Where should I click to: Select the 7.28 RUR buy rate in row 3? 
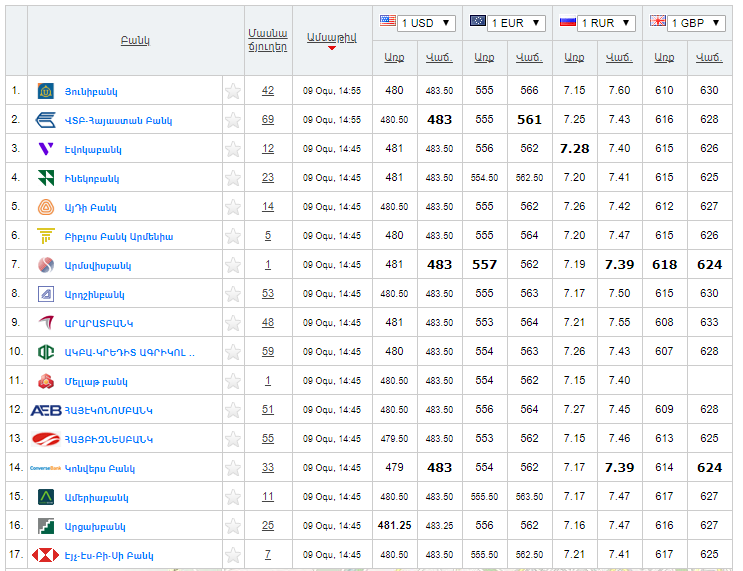[x=574, y=149]
